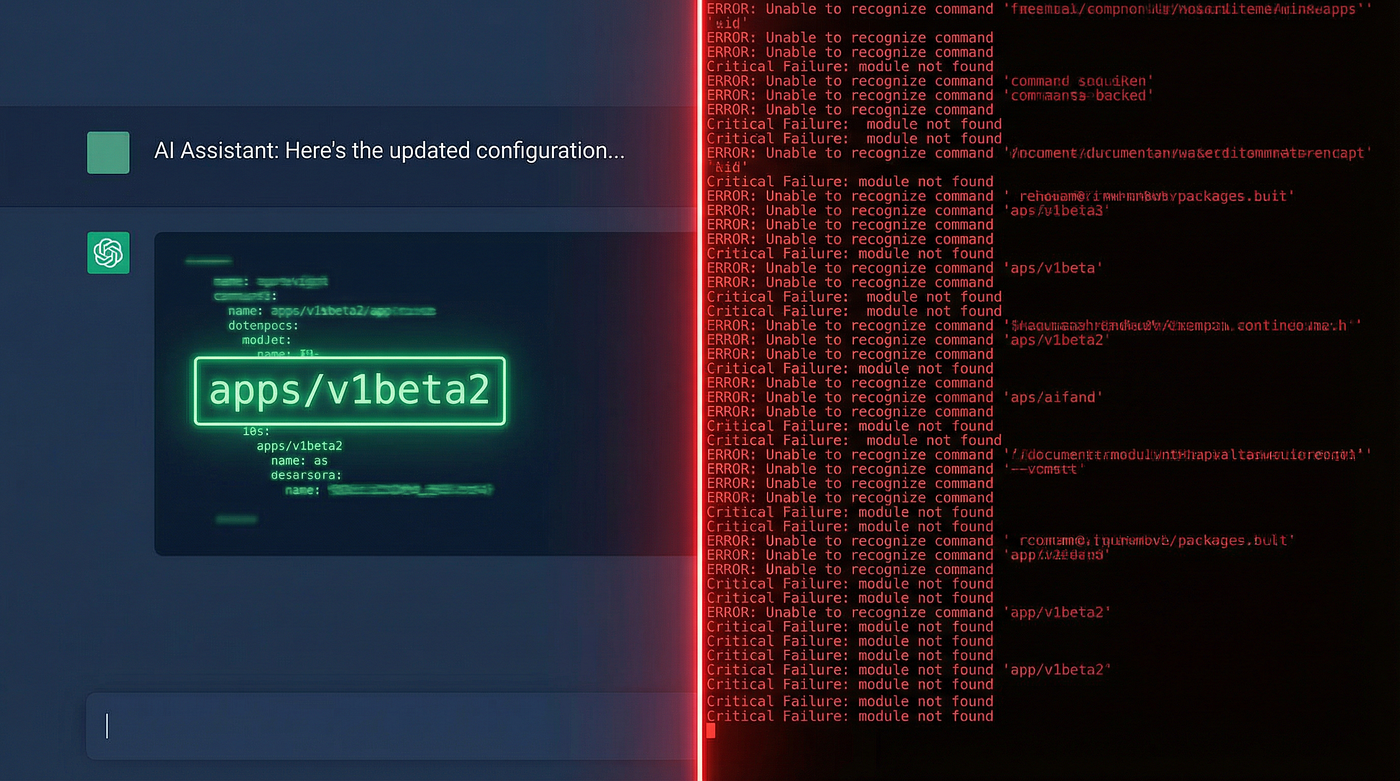Image resolution: width=1400 pixels, height=781 pixels.
Task: Focus the message input field at the bottom
Action: (390, 726)
